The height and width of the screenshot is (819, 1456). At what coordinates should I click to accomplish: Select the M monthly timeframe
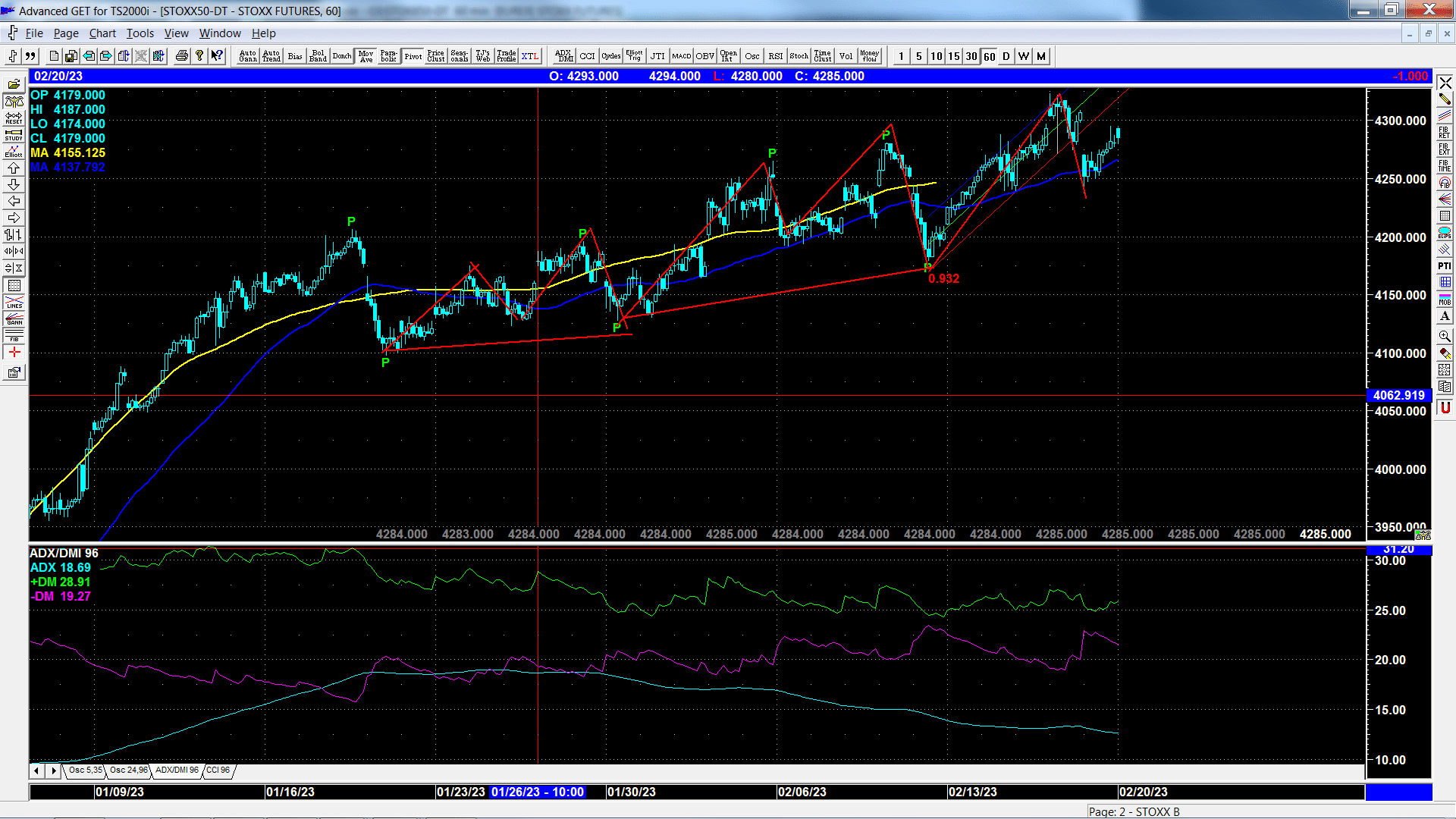click(x=1041, y=56)
